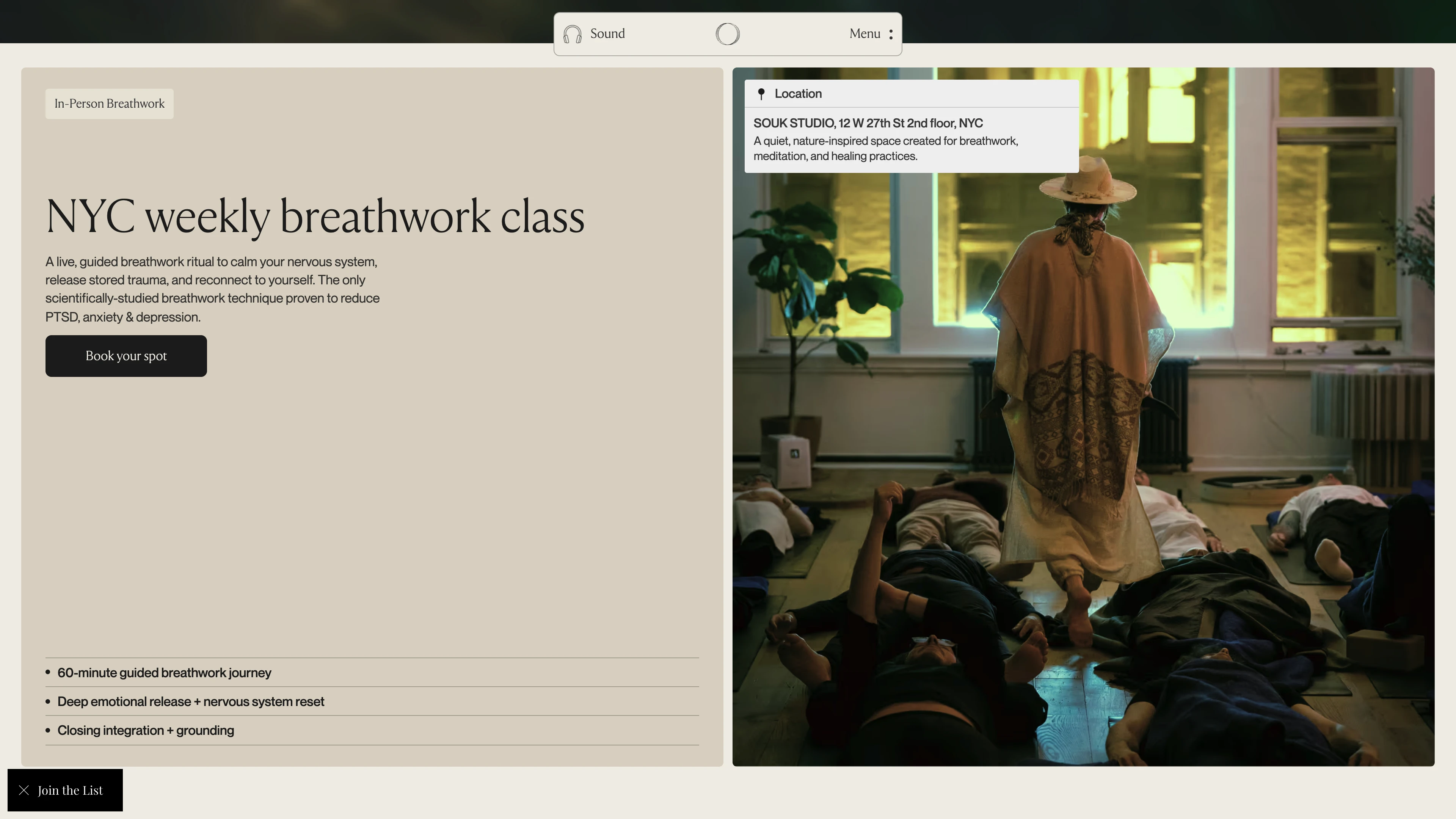Click the Join the List text
The height and width of the screenshot is (819, 1456).
pos(70,790)
